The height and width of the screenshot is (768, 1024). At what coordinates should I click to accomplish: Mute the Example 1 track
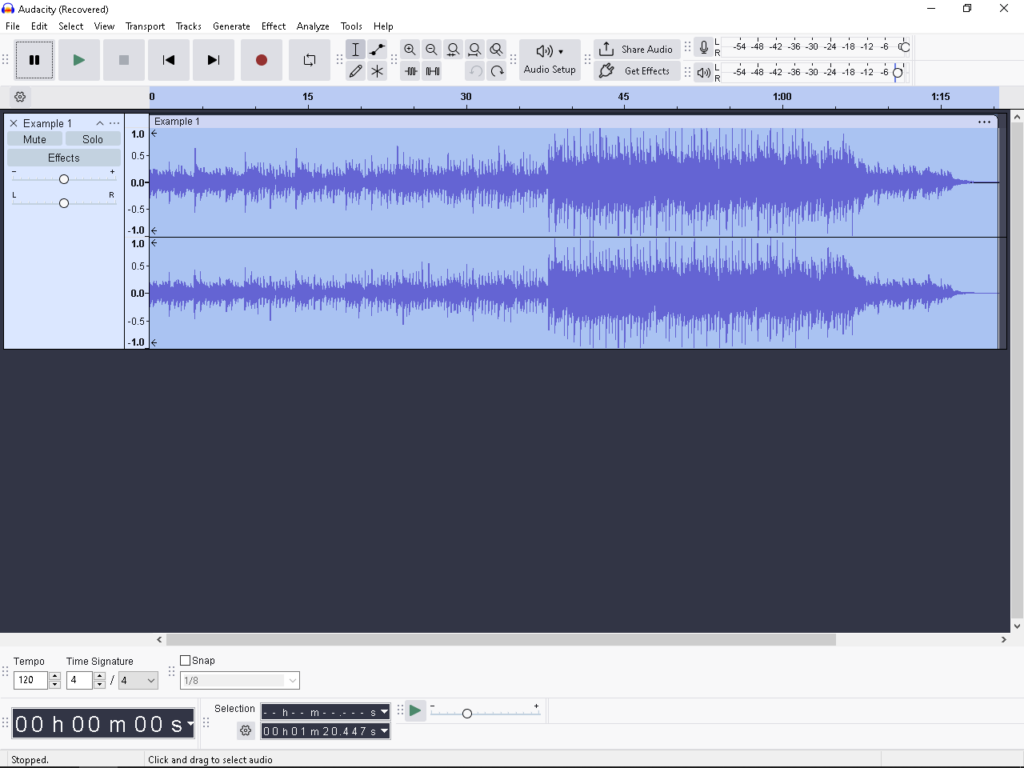point(35,140)
